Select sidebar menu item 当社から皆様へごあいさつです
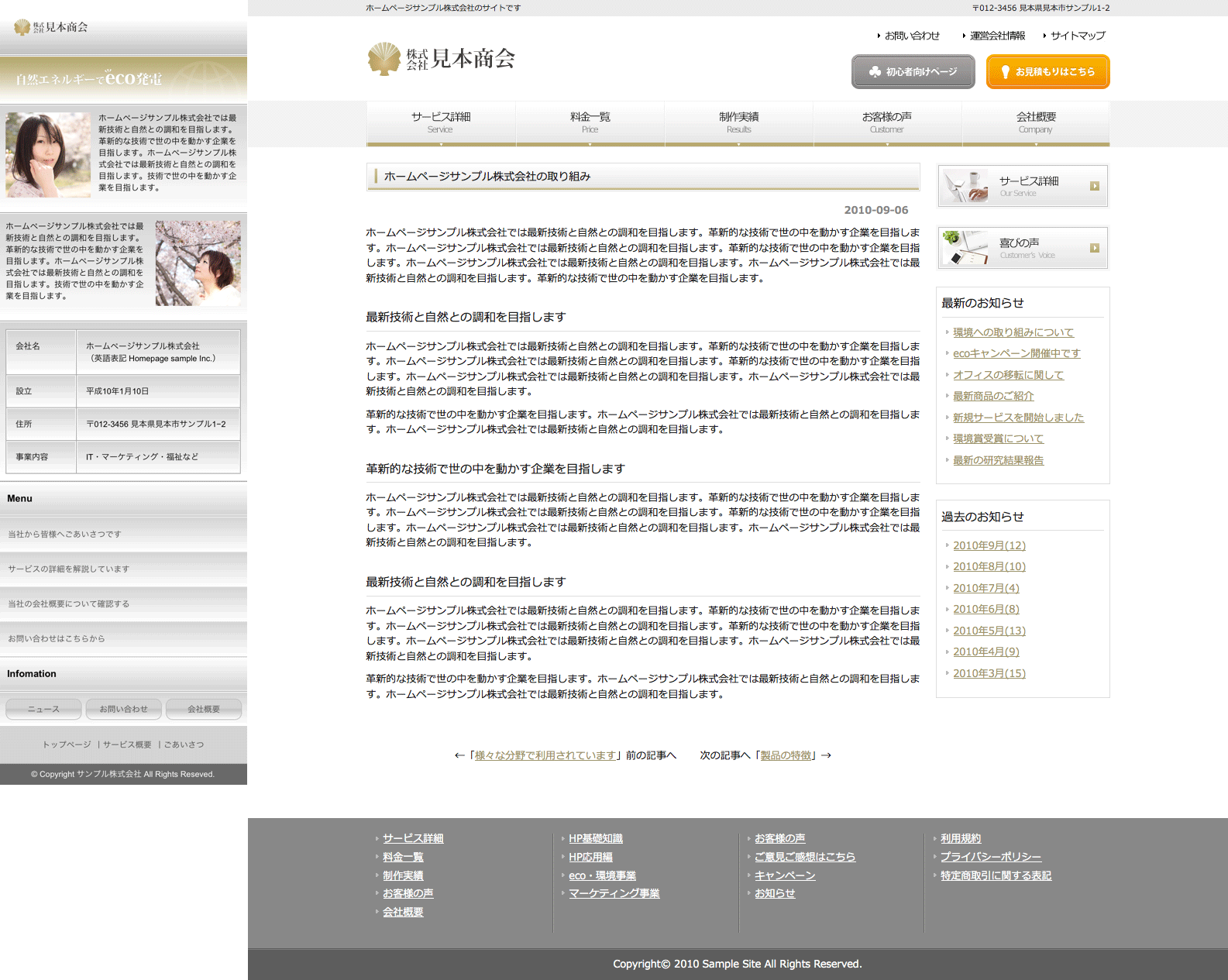 (x=65, y=535)
